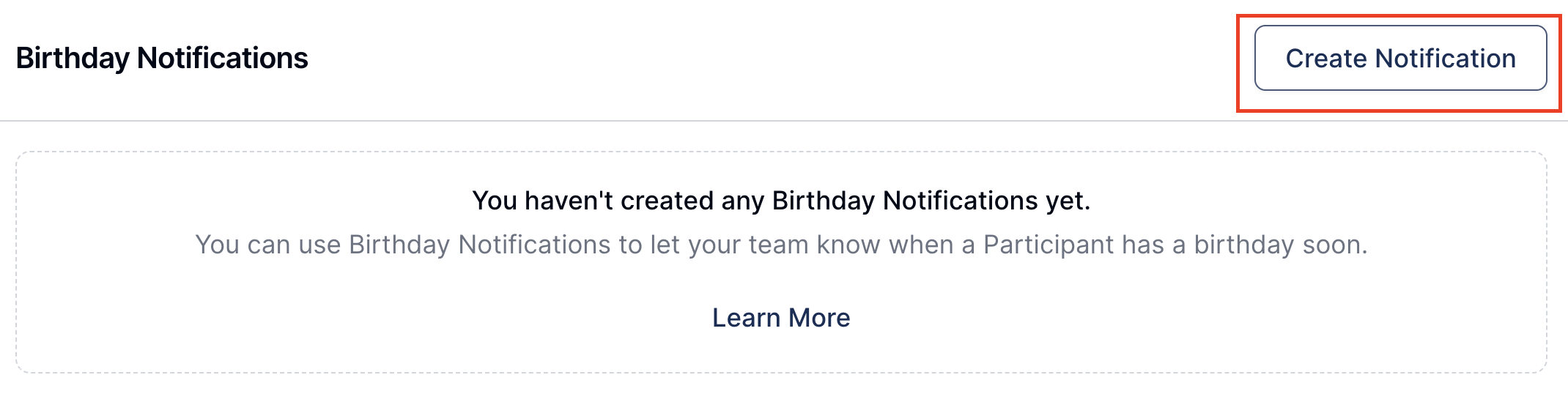Visit Learn More for notification help

click(781, 318)
